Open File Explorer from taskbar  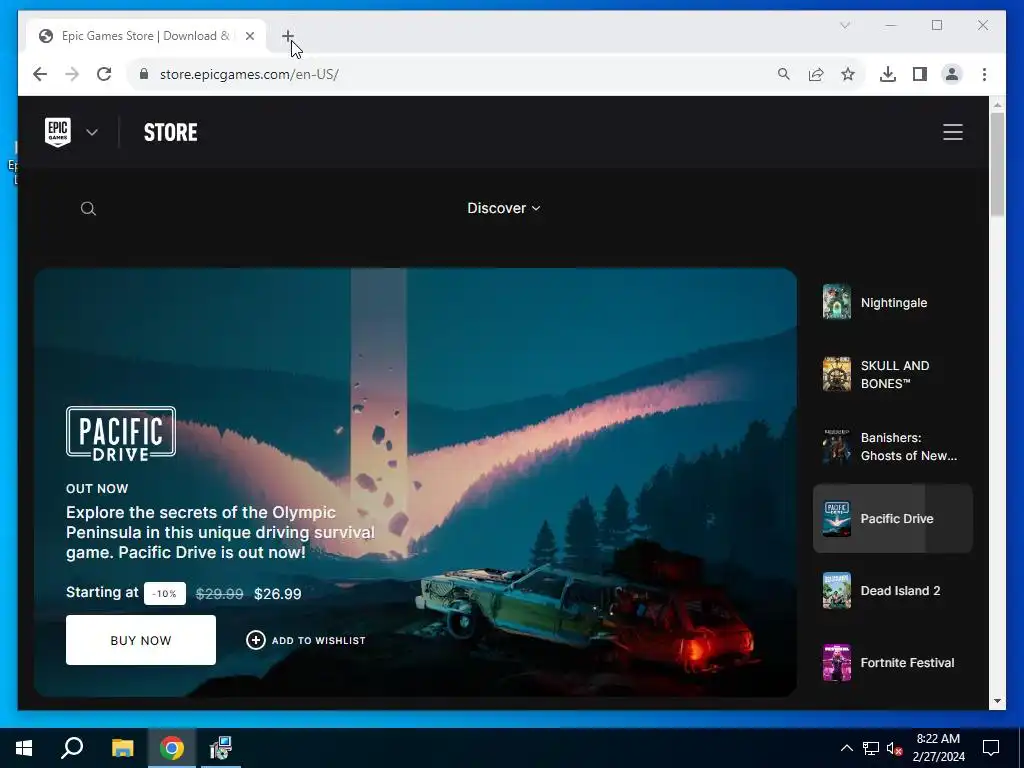click(x=122, y=748)
